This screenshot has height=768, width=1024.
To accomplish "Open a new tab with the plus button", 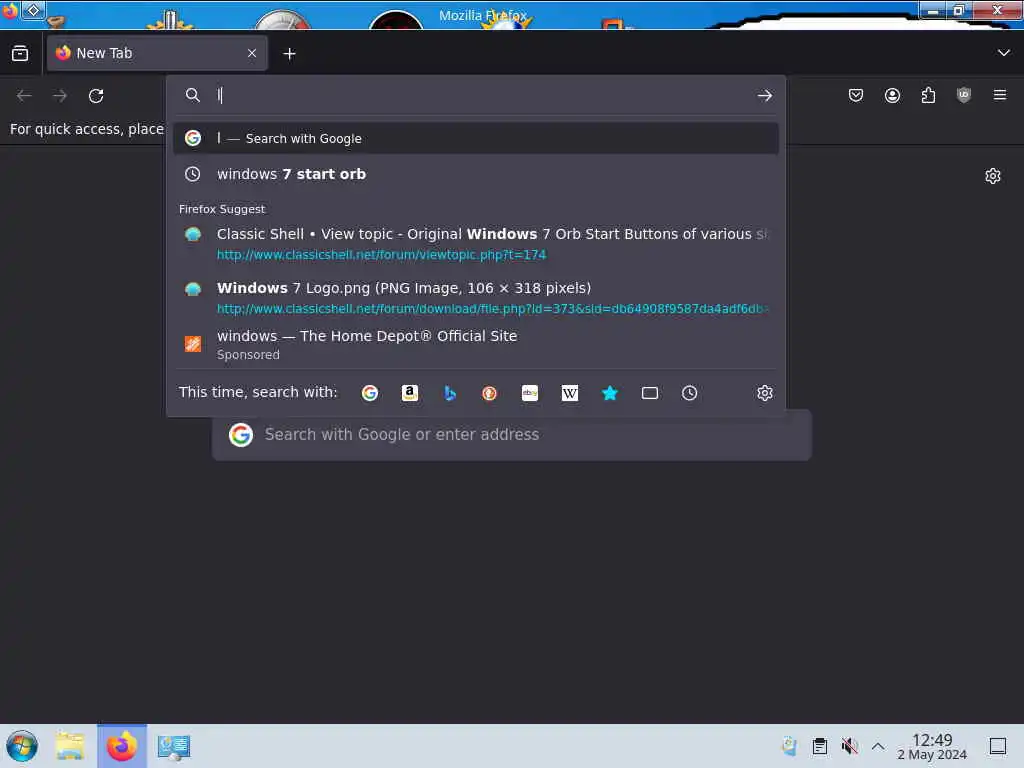I will pyautogui.click(x=289, y=54).
